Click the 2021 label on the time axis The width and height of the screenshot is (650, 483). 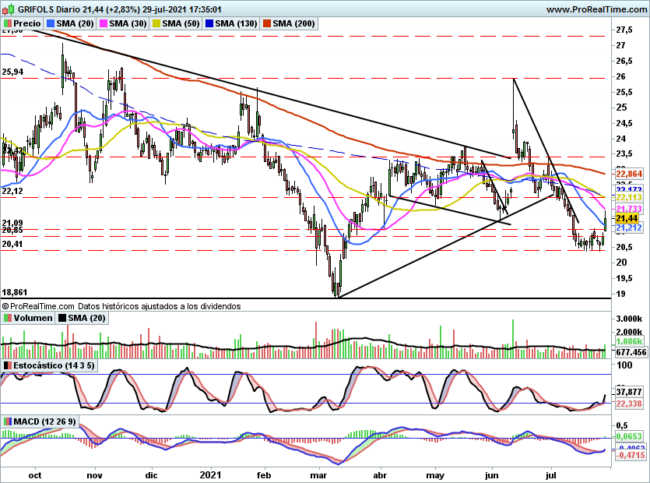tap(211, 475)
